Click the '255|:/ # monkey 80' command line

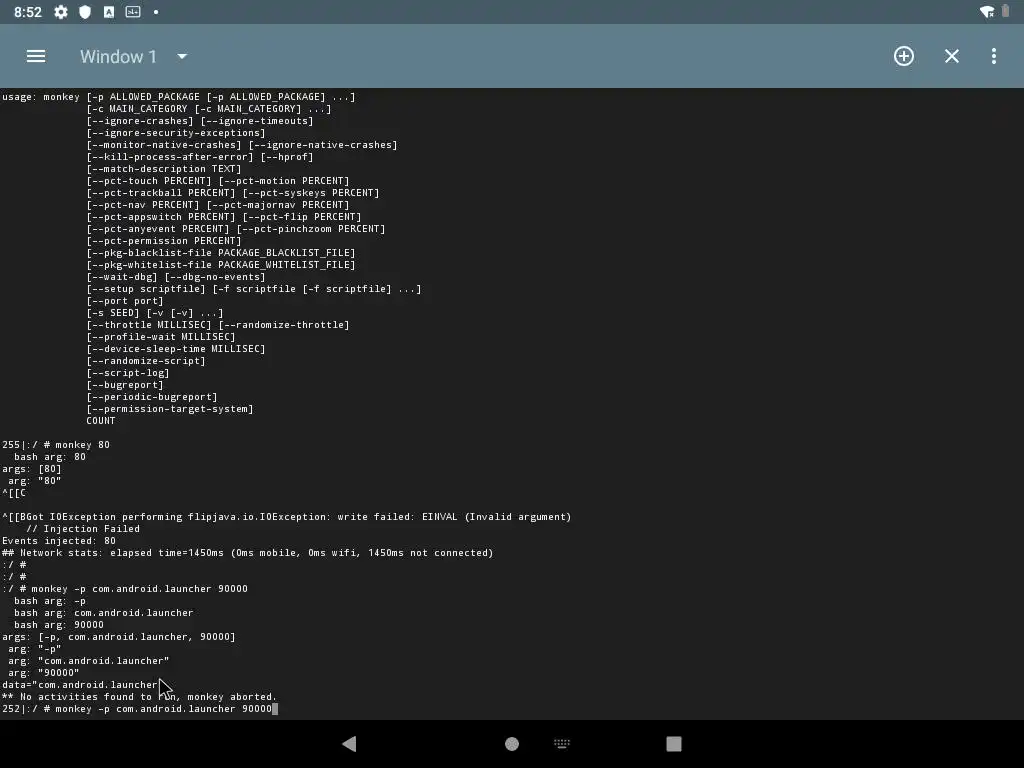point(56,445)
